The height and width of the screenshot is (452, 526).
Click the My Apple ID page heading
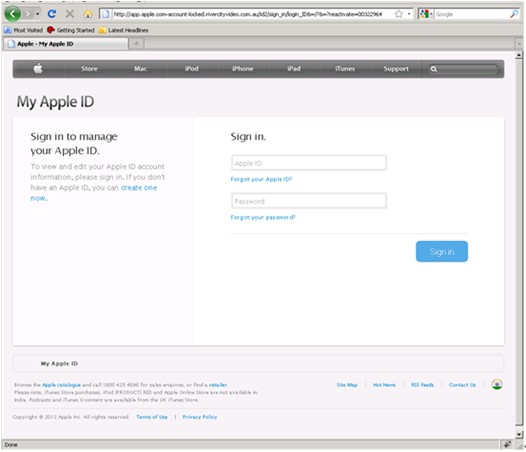(x=55, y=102)
